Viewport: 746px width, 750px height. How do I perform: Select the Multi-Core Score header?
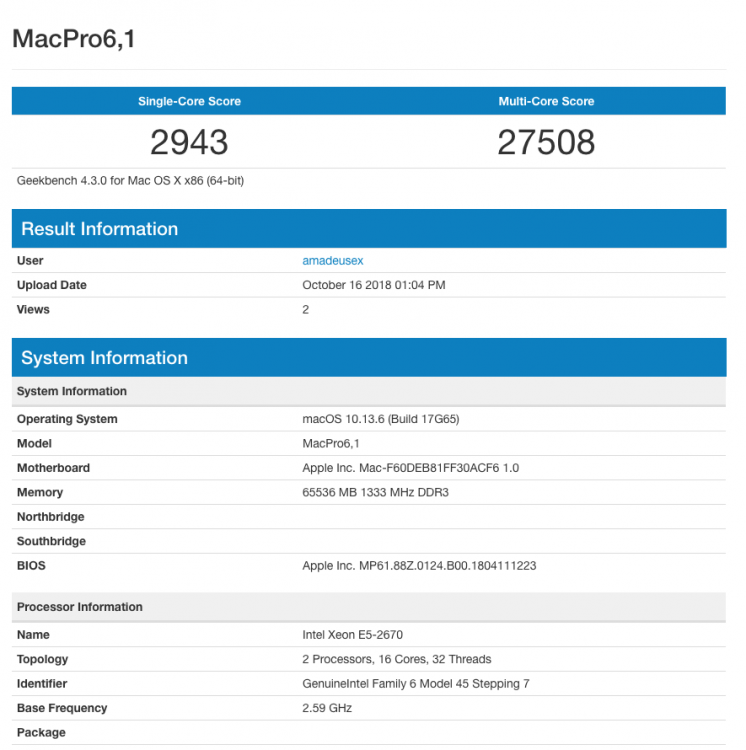[546, 101]
